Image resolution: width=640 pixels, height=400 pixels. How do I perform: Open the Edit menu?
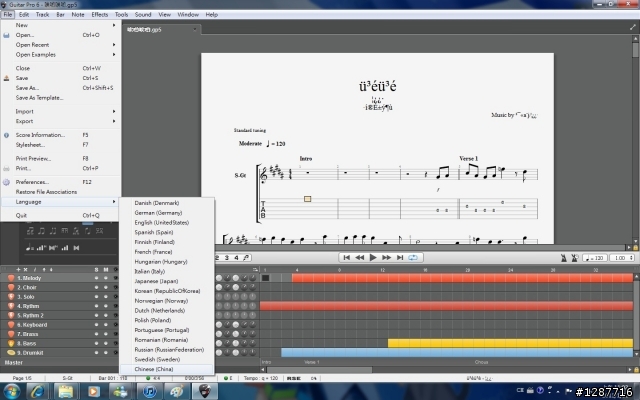pyautogui.click(x=24, y=14)
